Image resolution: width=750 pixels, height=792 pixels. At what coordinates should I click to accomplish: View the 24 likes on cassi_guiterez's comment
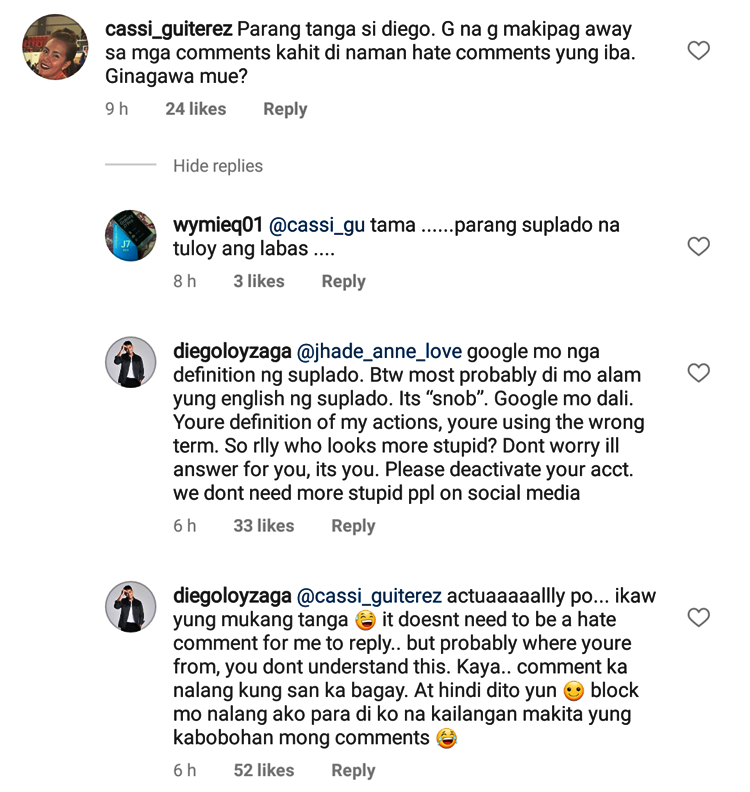196,109
